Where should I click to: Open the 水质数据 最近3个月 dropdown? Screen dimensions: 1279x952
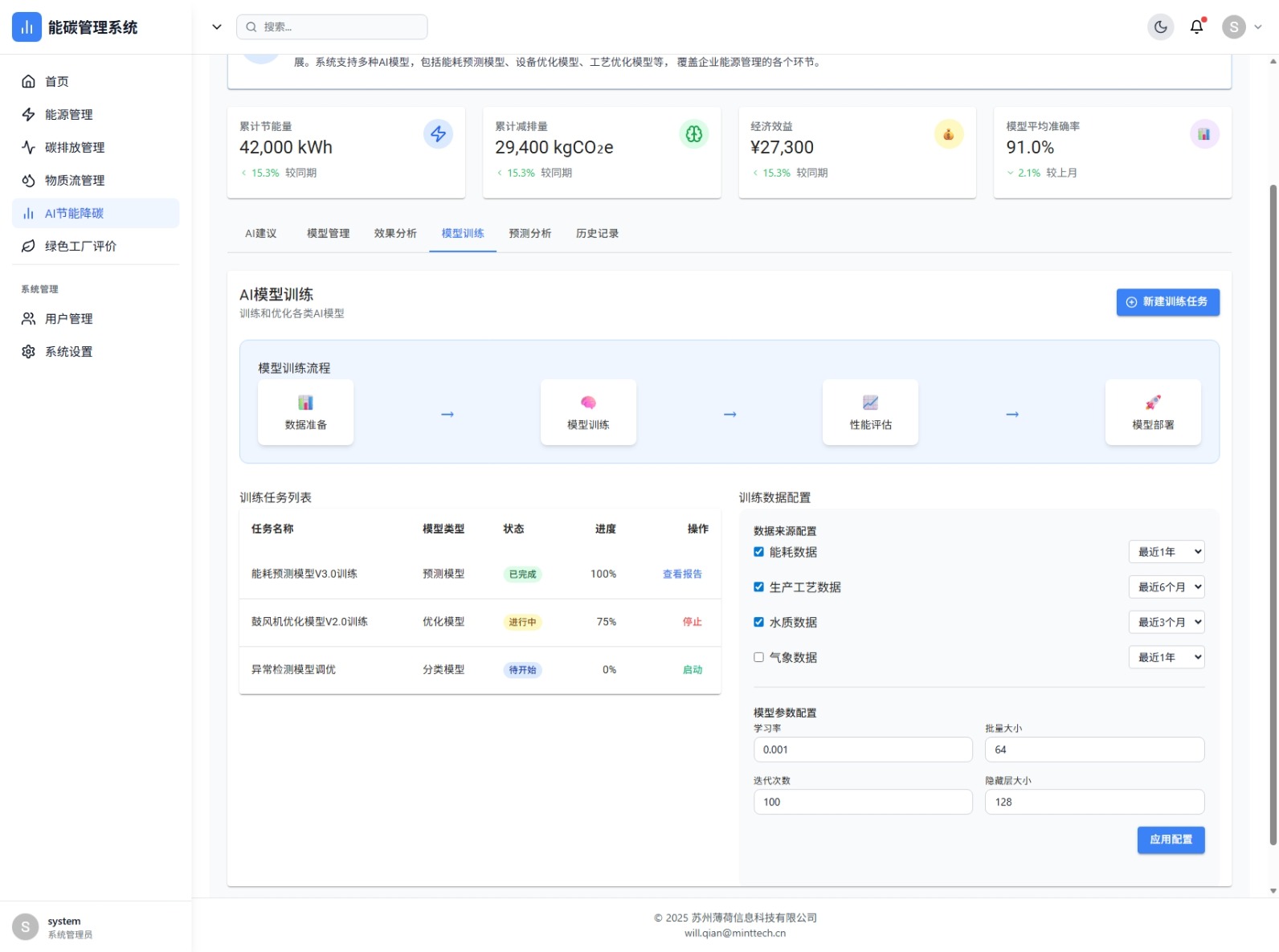pyautogui.click(x=1167, y=622)
